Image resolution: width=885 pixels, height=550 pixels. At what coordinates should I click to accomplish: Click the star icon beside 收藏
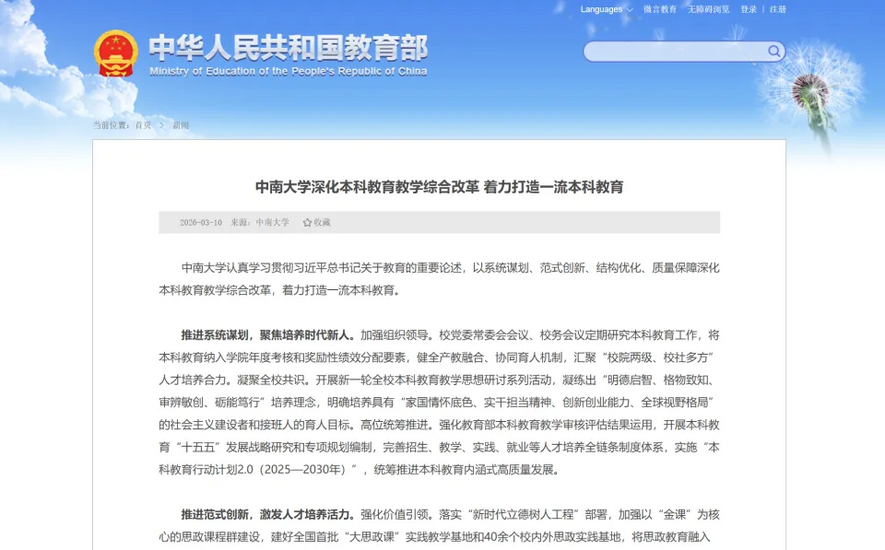(307, 222)
